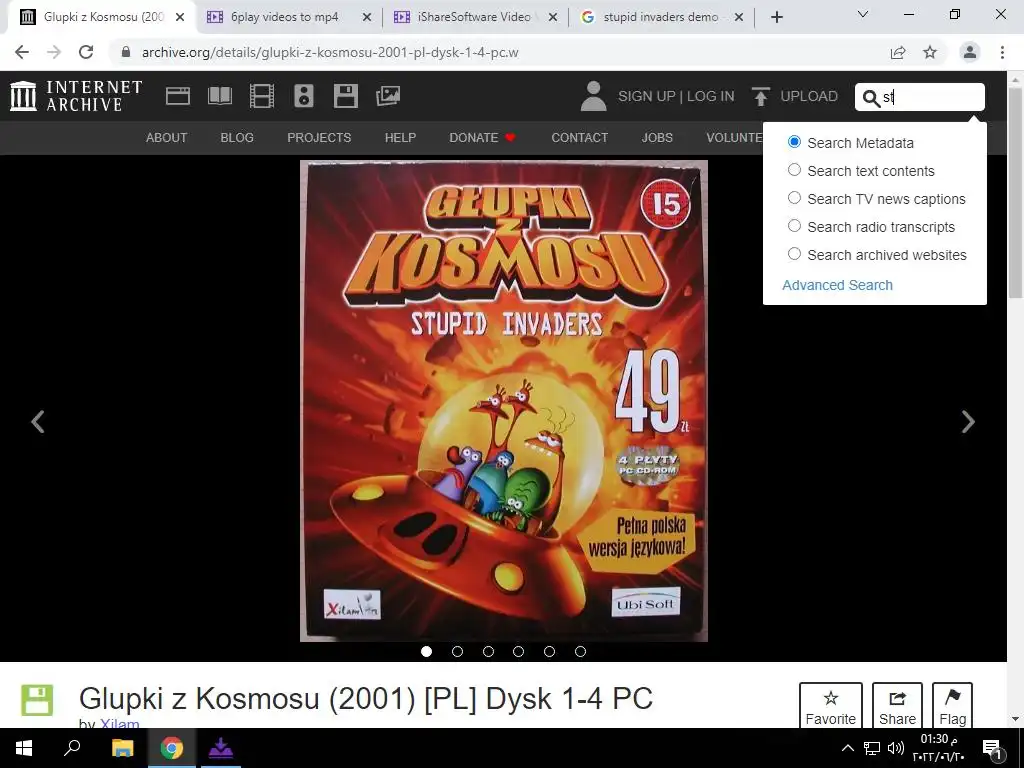Image resolution: width=1024 pixels, height=768 pixels.
Task: Show previous image with left chevron
Action: 38,422
